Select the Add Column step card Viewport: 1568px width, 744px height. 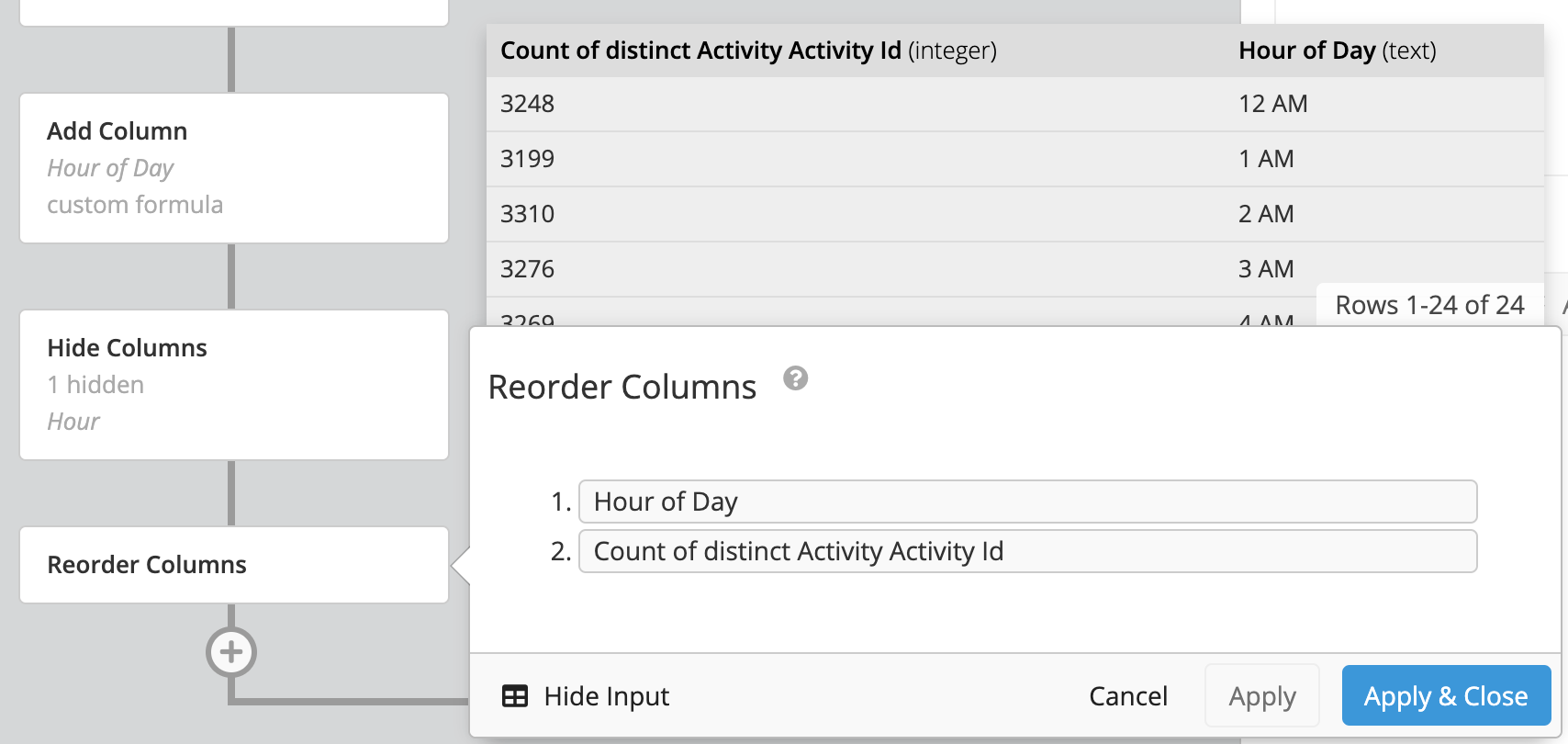tap(234, 168)
